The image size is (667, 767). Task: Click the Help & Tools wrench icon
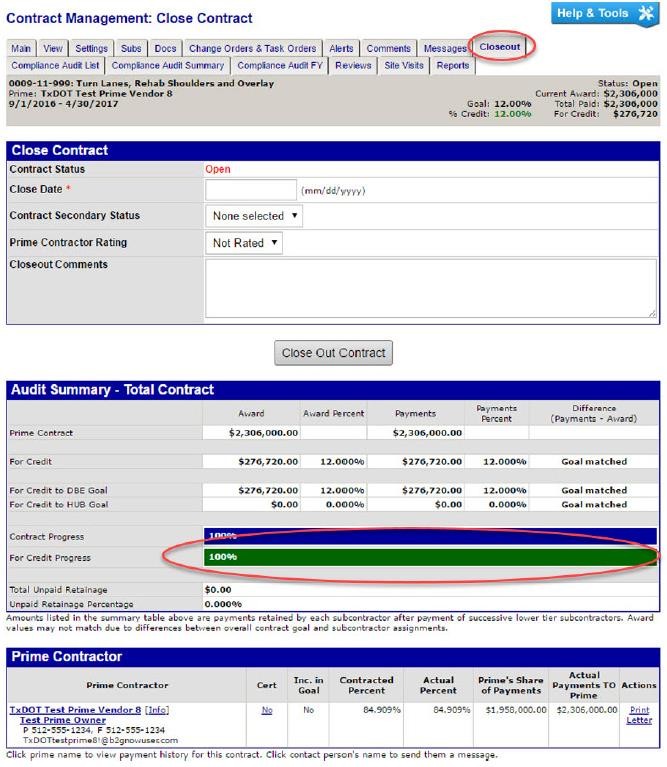(x=645, y=13)
